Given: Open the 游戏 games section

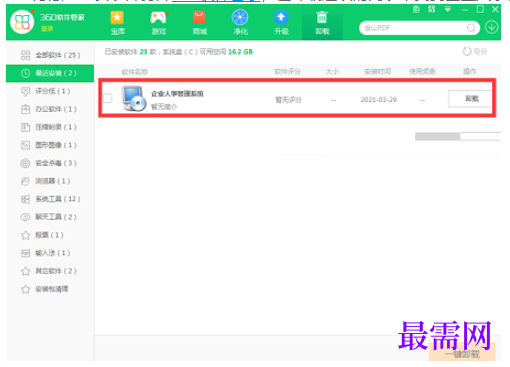Looking at the screenshot, I should click(158, 23).
